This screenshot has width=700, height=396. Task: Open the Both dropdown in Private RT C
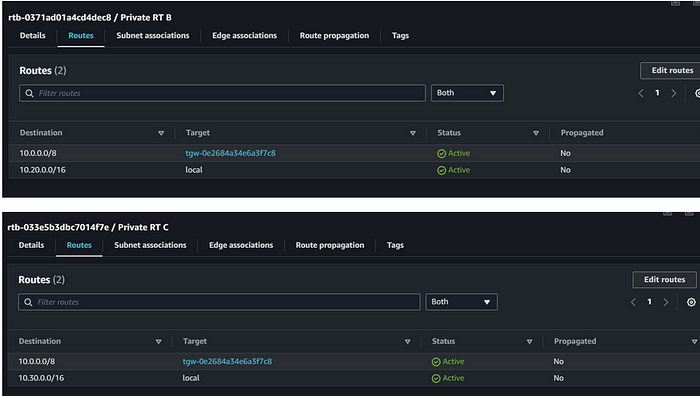(x=461, y=302)
